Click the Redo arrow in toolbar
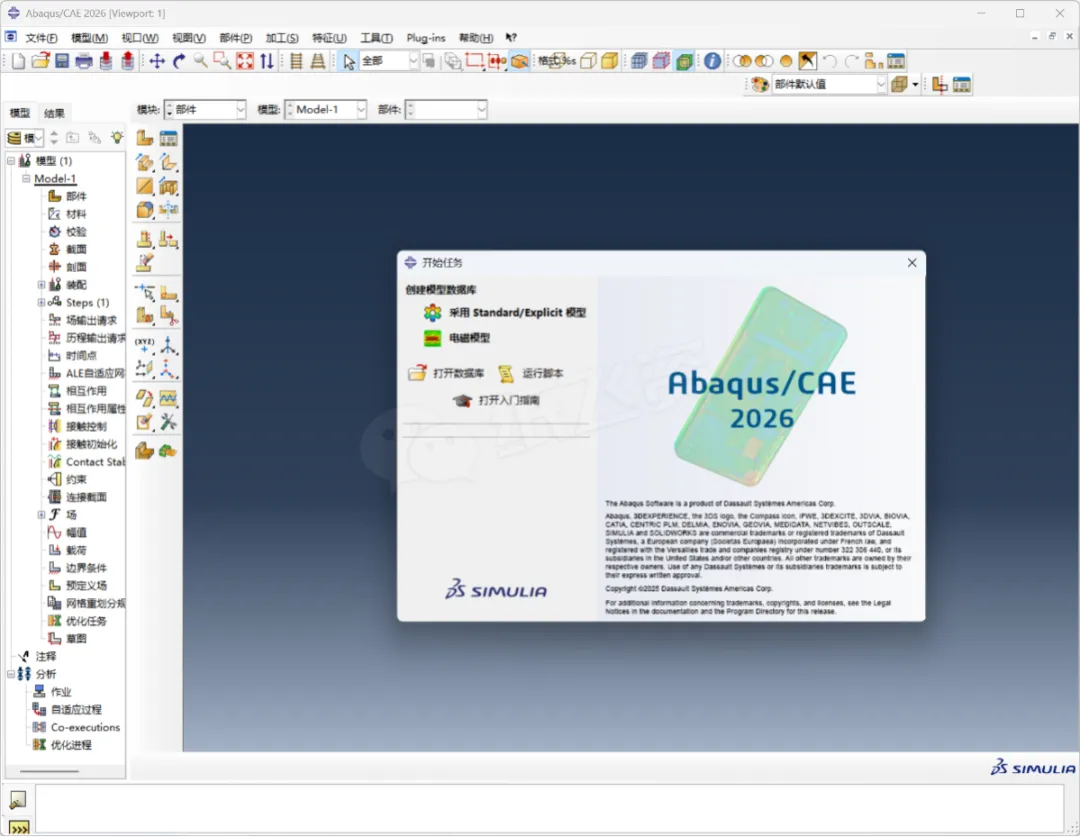The height and width of the screenshot is (837, 1080). click(x=852, y=61)
